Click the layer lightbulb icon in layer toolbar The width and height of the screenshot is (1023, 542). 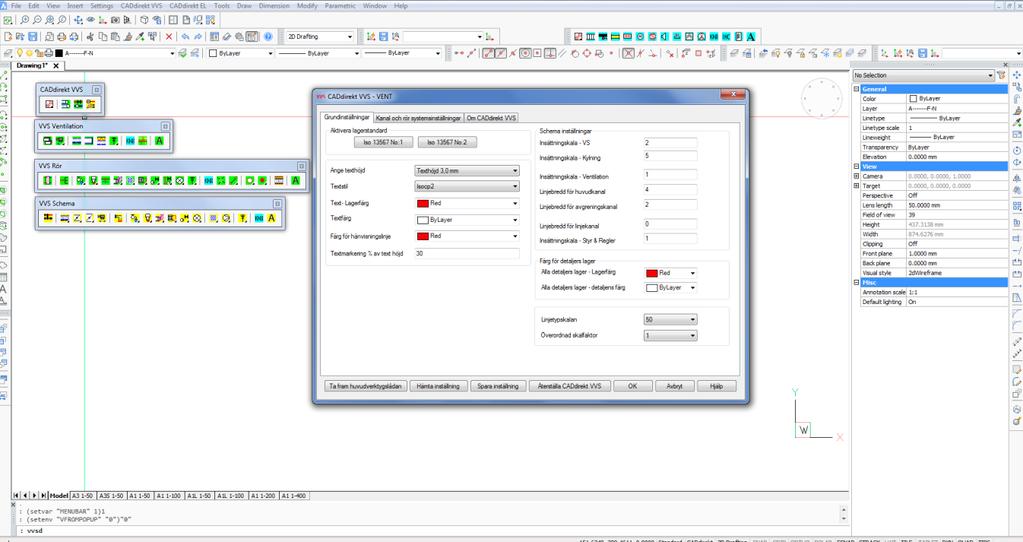pyautogui.click(x=20, y=53)
